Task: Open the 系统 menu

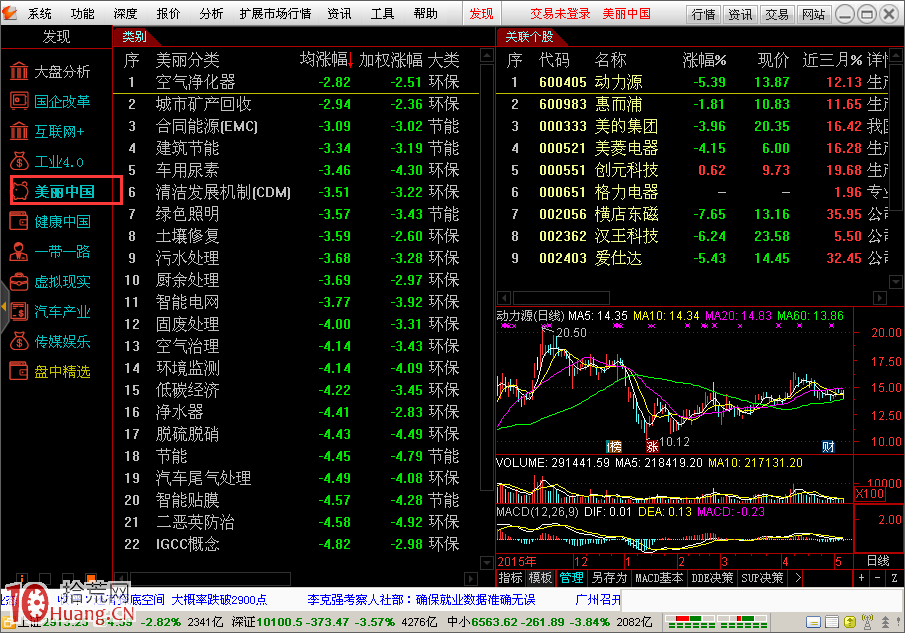Action: coord(40,13)
